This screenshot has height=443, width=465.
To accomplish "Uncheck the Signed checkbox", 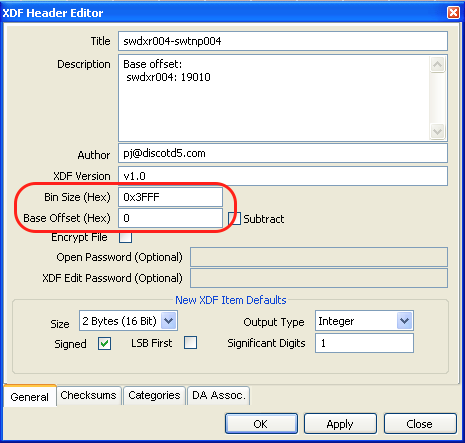I will coord(105,343).
